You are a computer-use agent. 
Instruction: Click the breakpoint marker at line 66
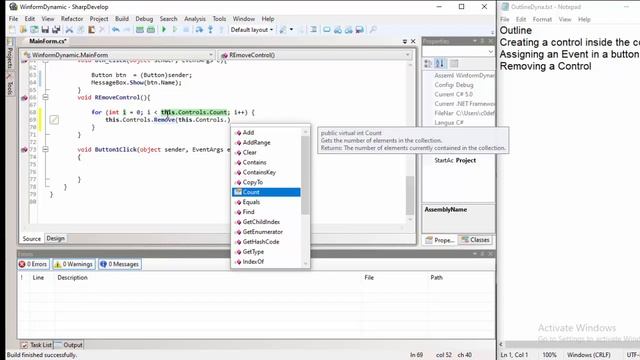[24, 98]
